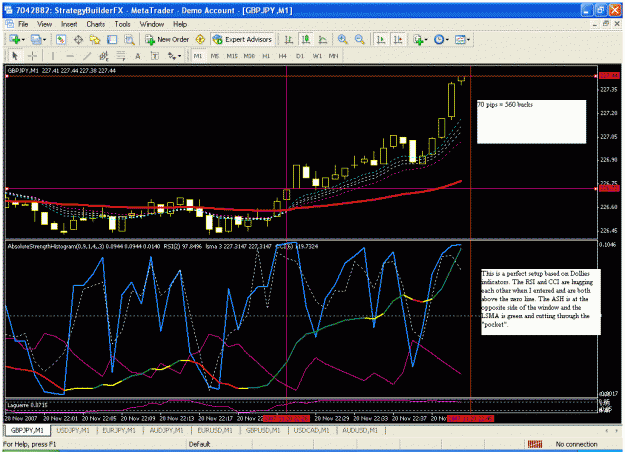Open the Help menu
625x452 pixels.
click(180, 24)
